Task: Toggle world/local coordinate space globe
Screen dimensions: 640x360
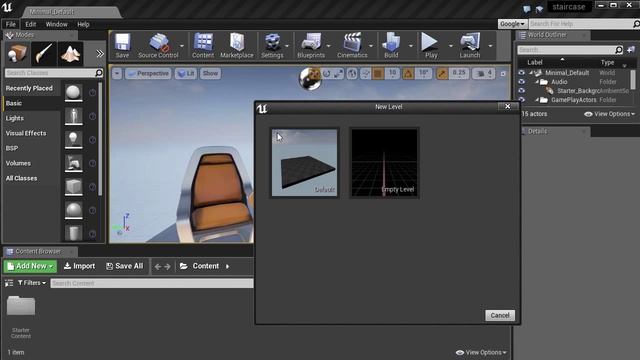Action: pyautogui.click(x=352, y=73)
